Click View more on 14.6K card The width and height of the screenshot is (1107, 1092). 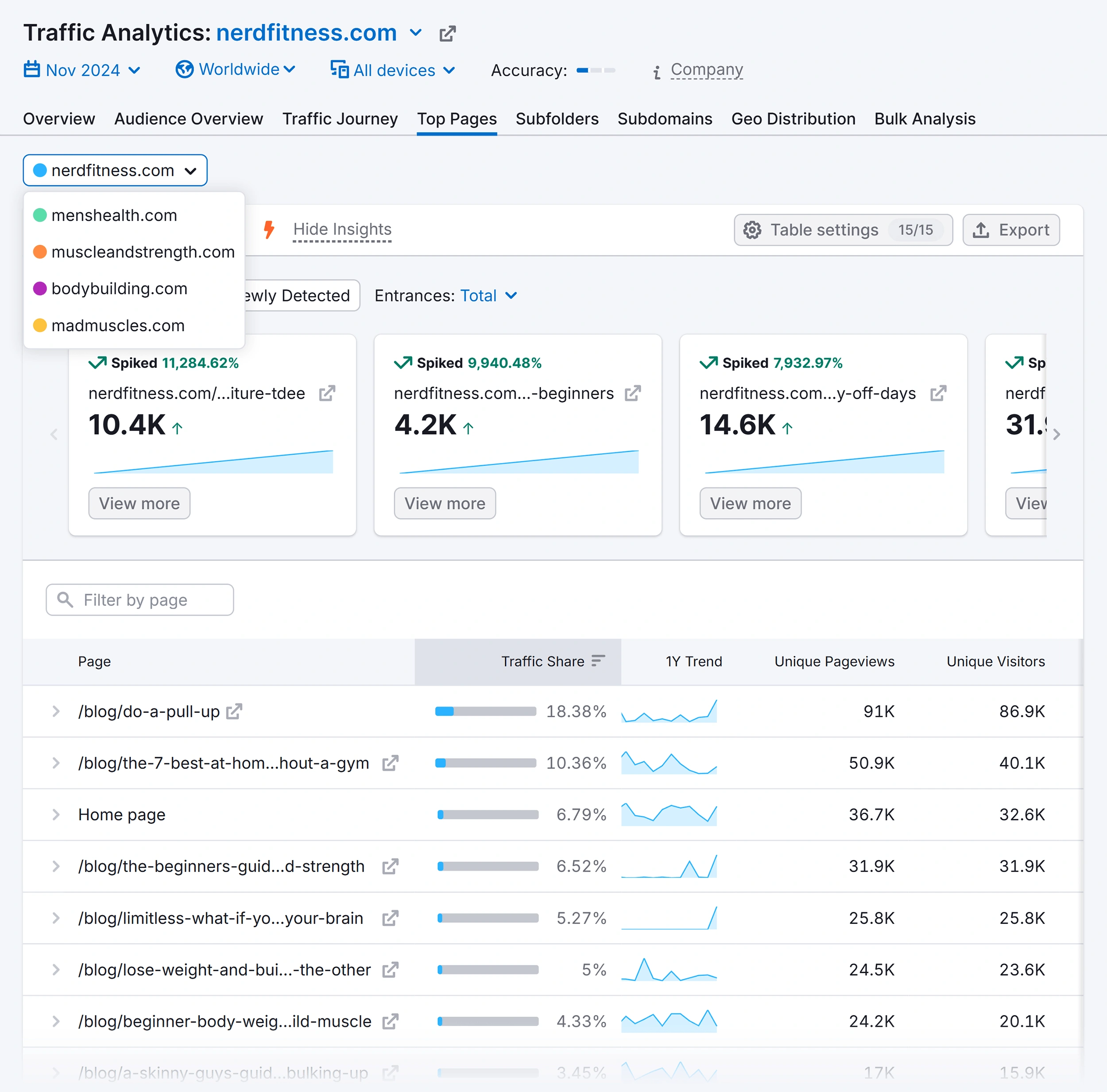click(750, 503)
